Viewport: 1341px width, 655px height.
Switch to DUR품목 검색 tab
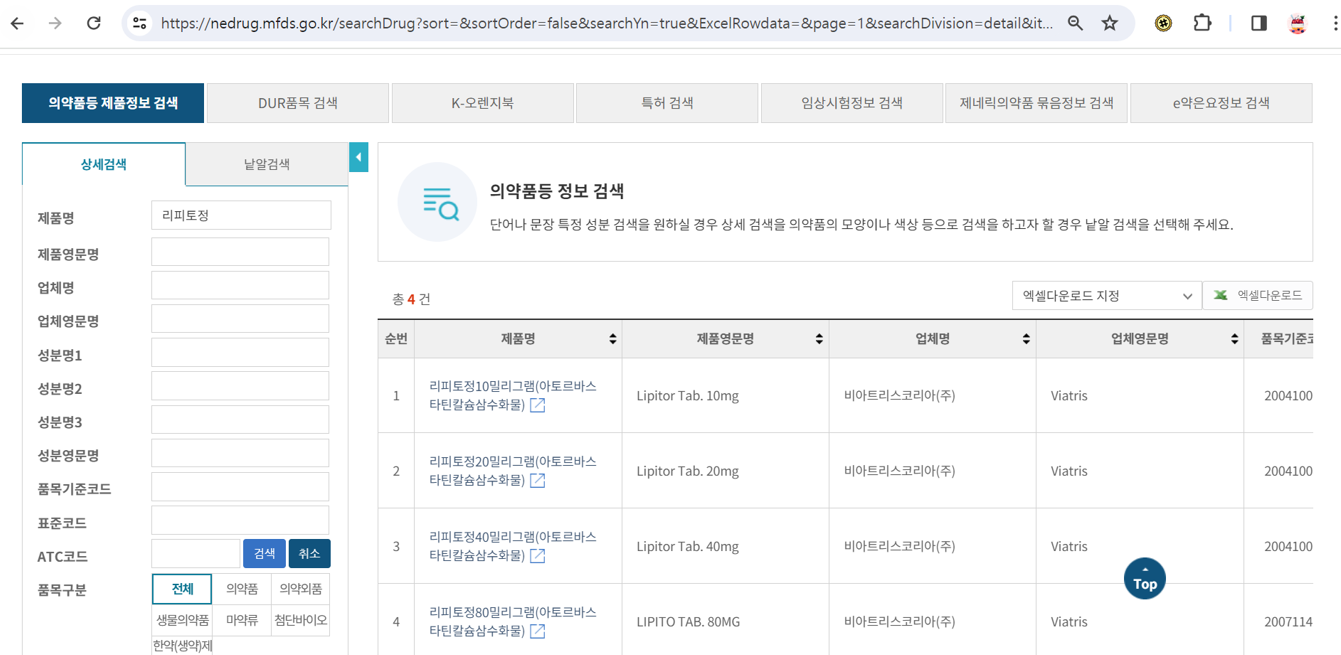(x=298, y=103)
